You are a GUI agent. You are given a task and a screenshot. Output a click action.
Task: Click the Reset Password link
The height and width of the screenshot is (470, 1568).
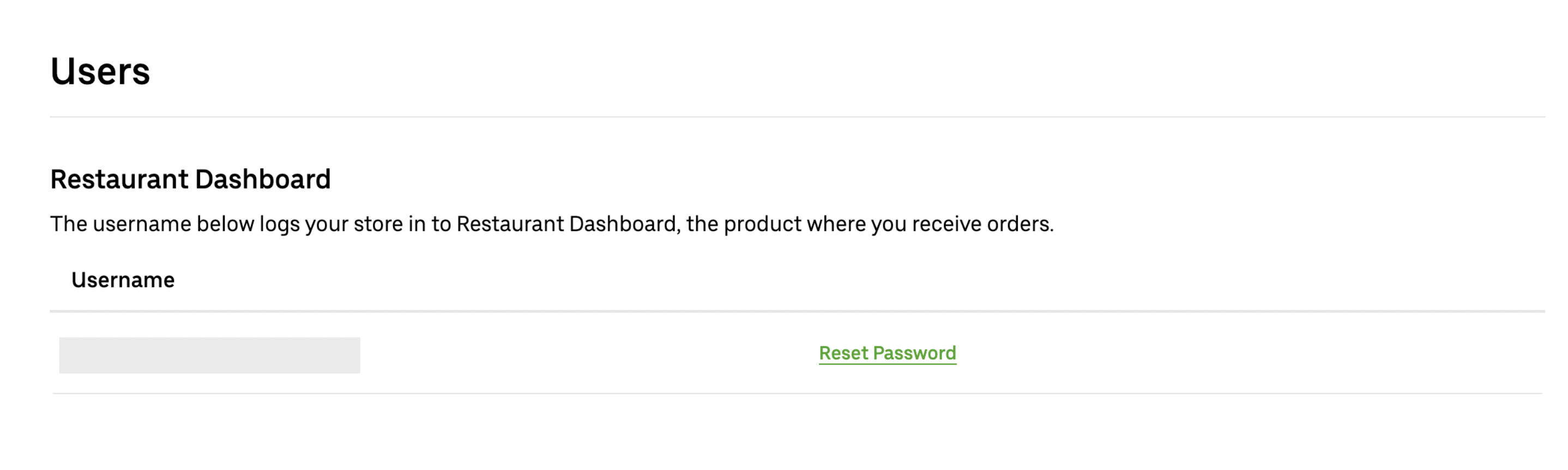tap(887, 353)
